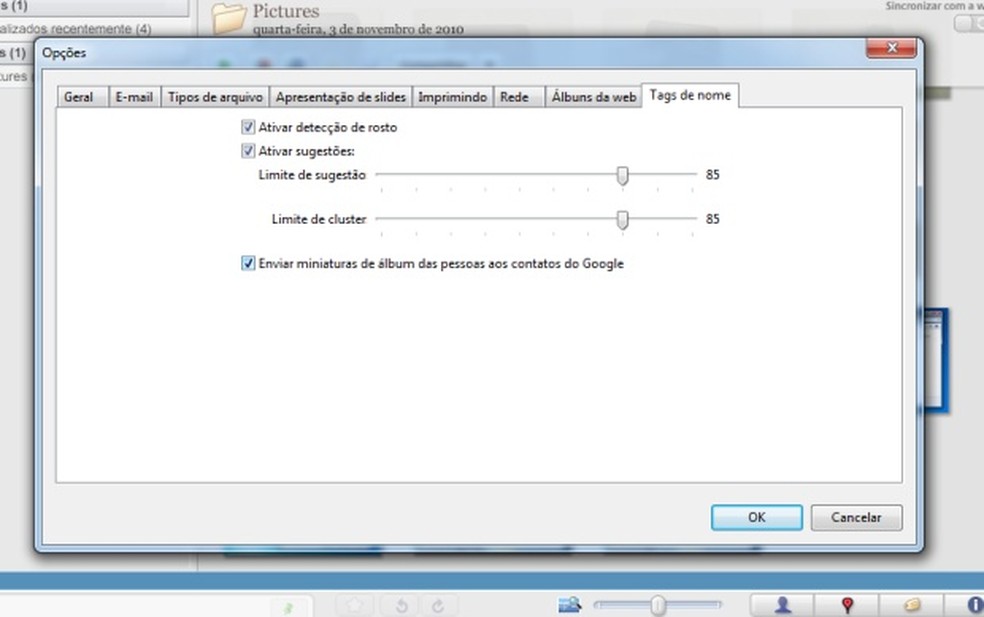Viewport: 984px width, 617px height.
Task: Select the Tags de nome tab
Action: pos(690,95)
